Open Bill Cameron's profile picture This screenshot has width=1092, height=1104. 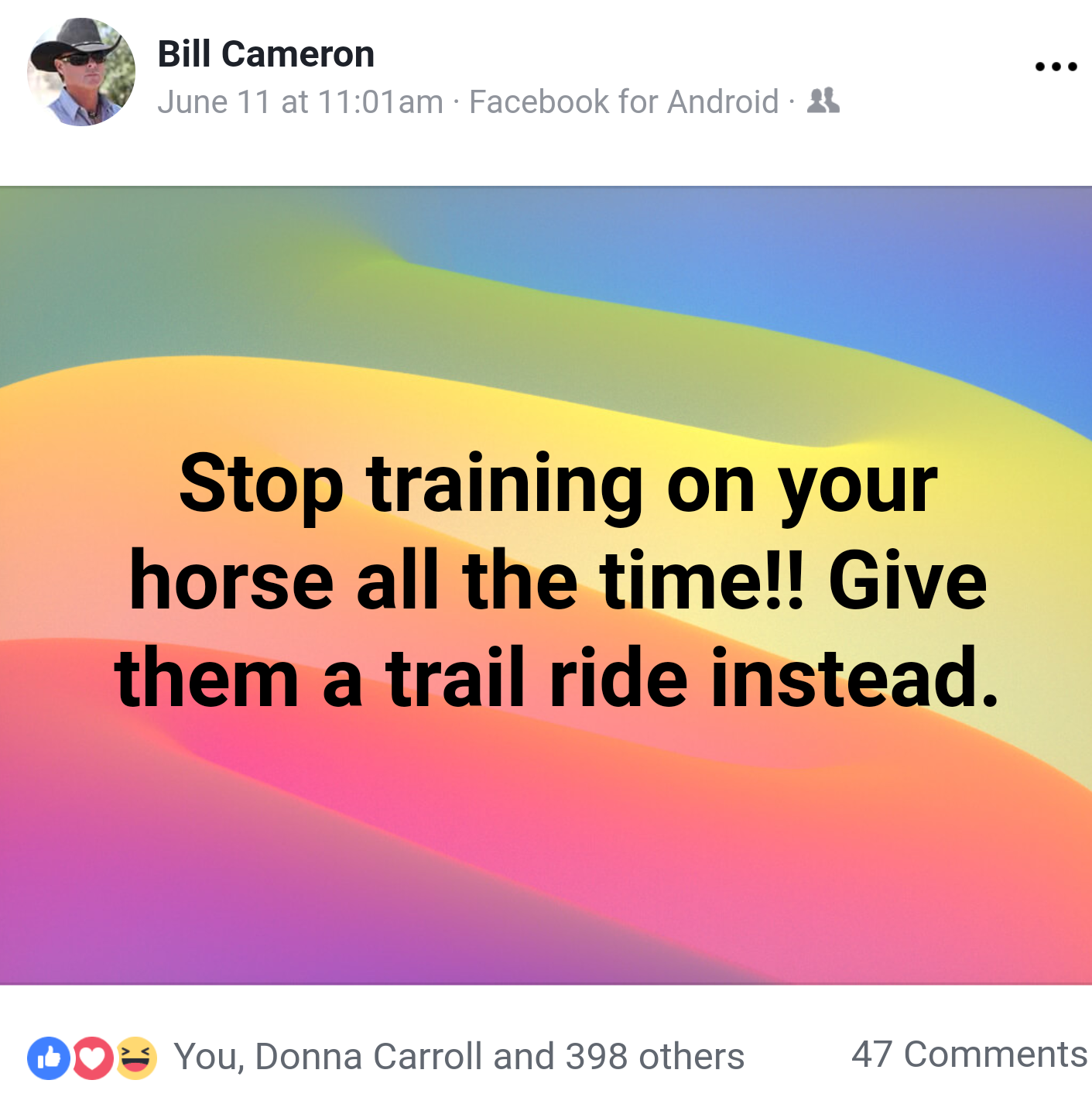[81, 72]
